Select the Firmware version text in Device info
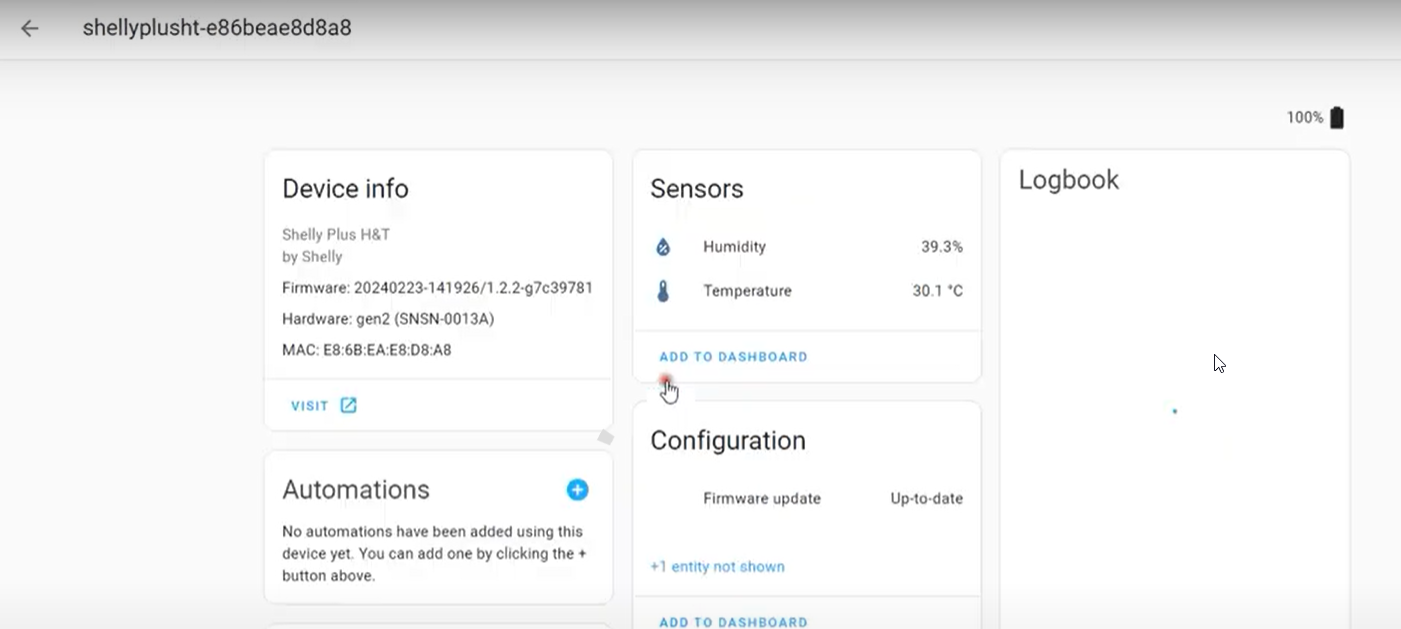This screenshot has height=629, width=1401. tap(437, 288)
